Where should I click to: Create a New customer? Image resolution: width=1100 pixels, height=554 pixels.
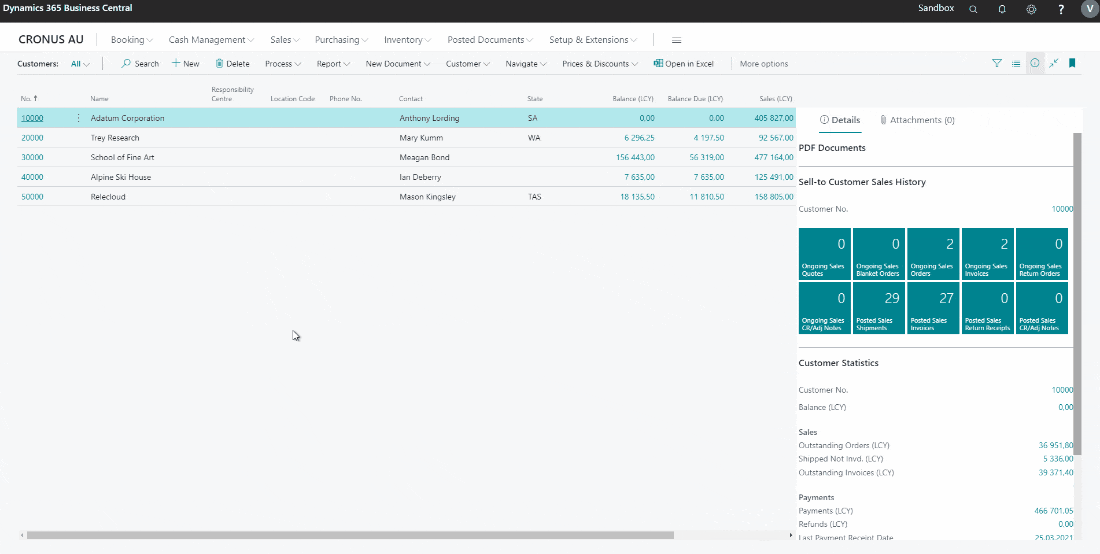click(x=185, y=64)
